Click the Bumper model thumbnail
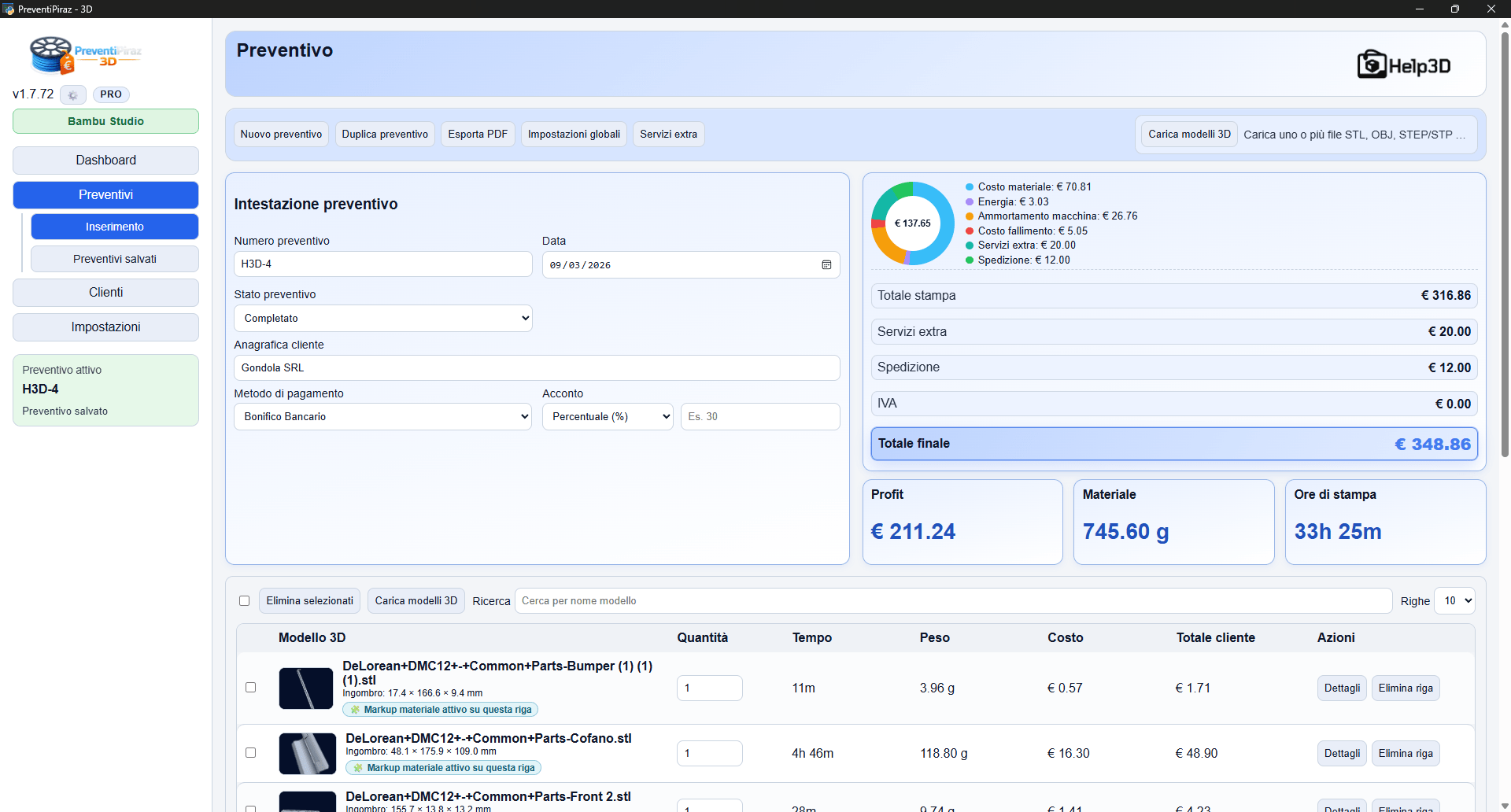The width and height of the screenshot is (1511, 812). coord(306,688)
